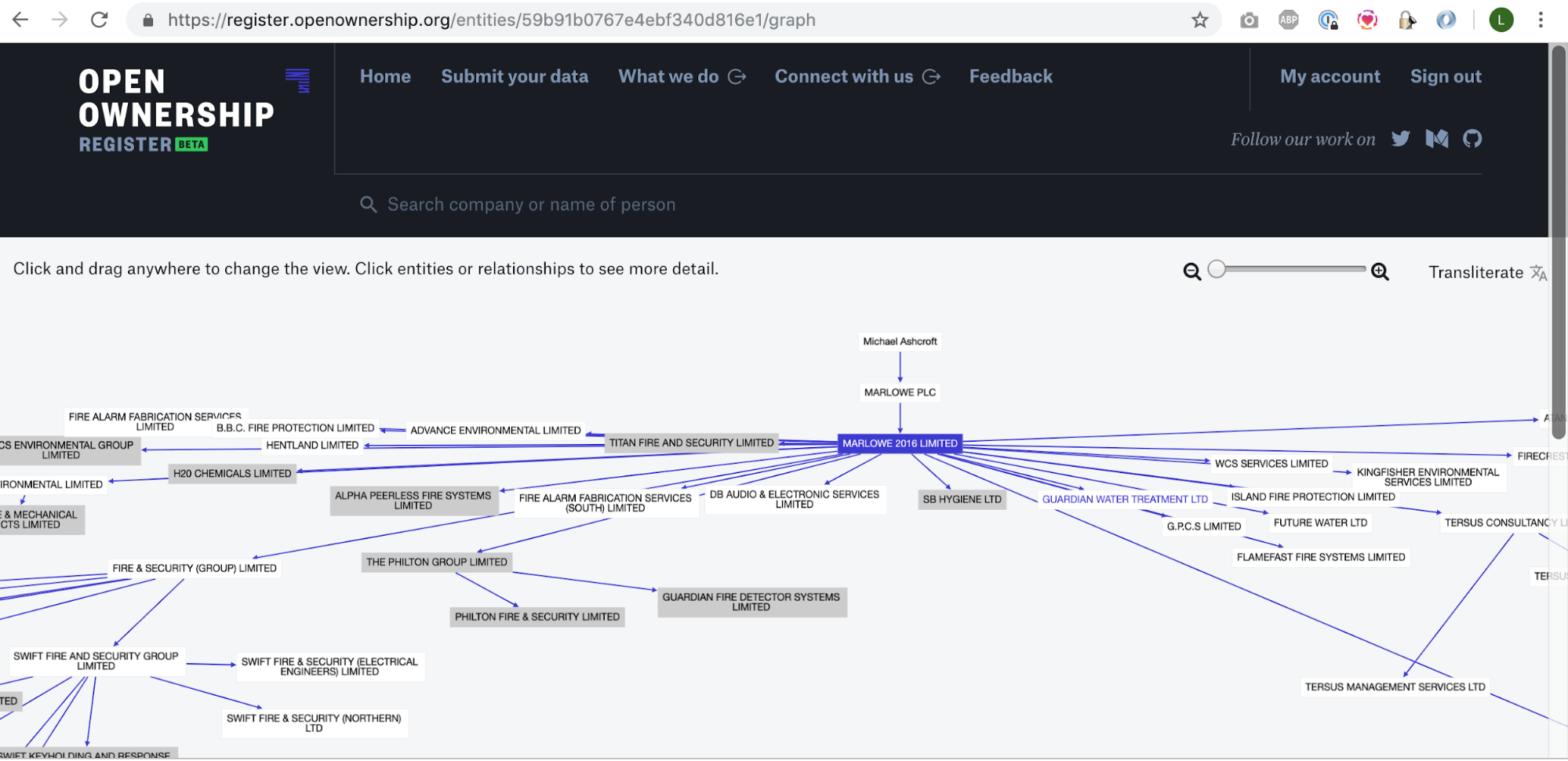Select the TERSUS MANAGEMENT SERVICES LTD node

pyautogui.click(x=1395, y=686)
